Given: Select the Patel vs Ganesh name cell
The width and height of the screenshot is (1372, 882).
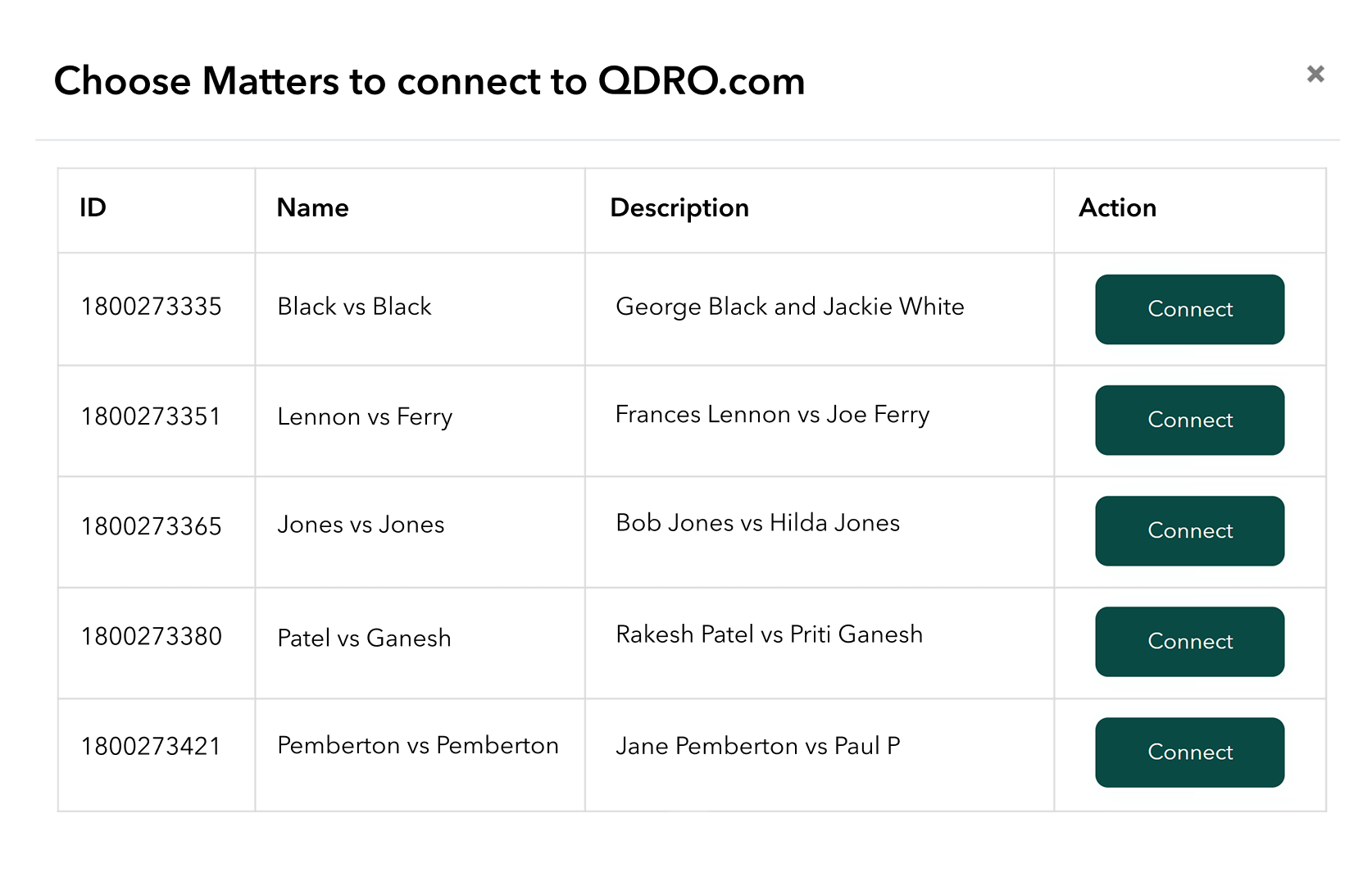Looking at the screenshot, I should point(364,638).
